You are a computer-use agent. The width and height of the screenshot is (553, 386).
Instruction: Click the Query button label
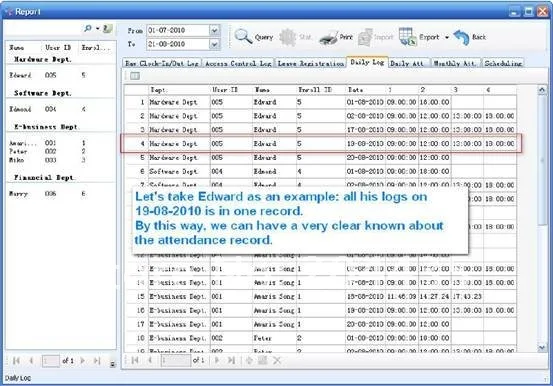(x=264, y=37)
